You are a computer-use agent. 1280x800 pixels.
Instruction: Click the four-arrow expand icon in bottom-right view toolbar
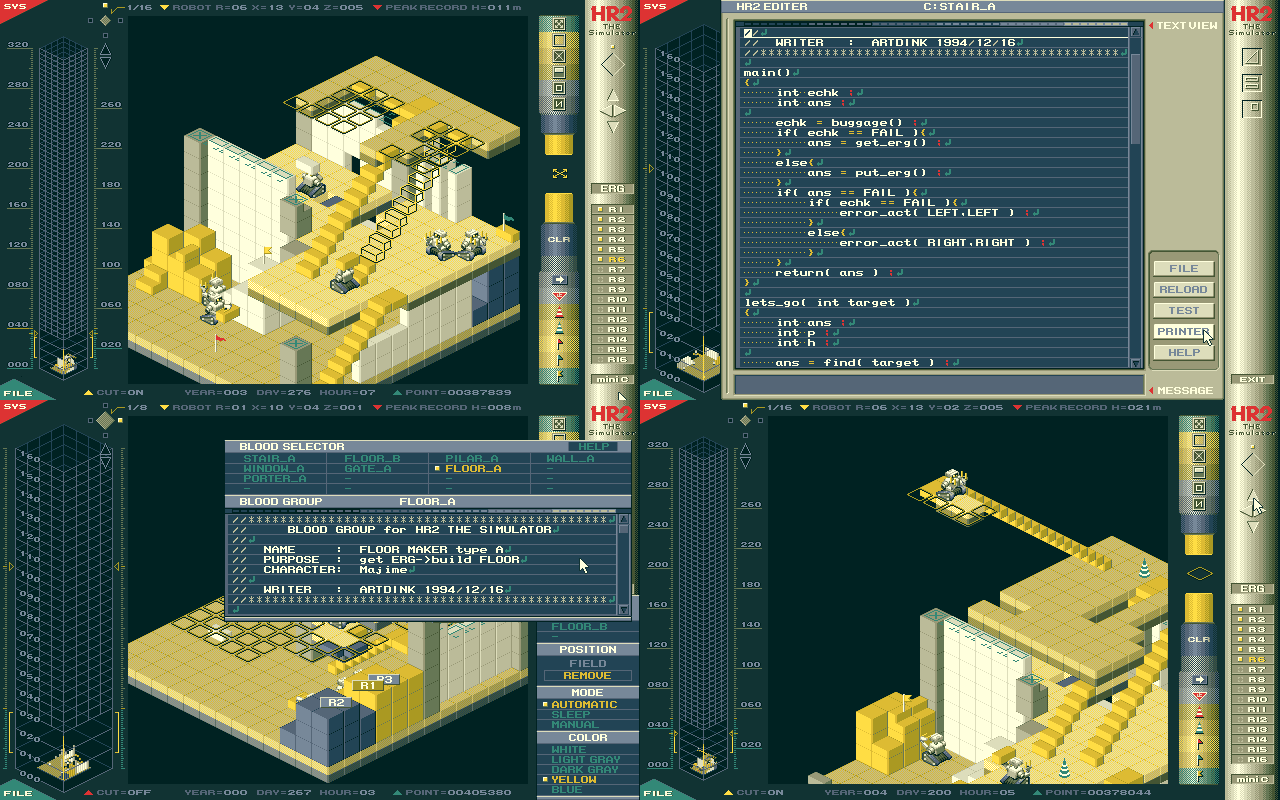click(x=1199, y=424)
